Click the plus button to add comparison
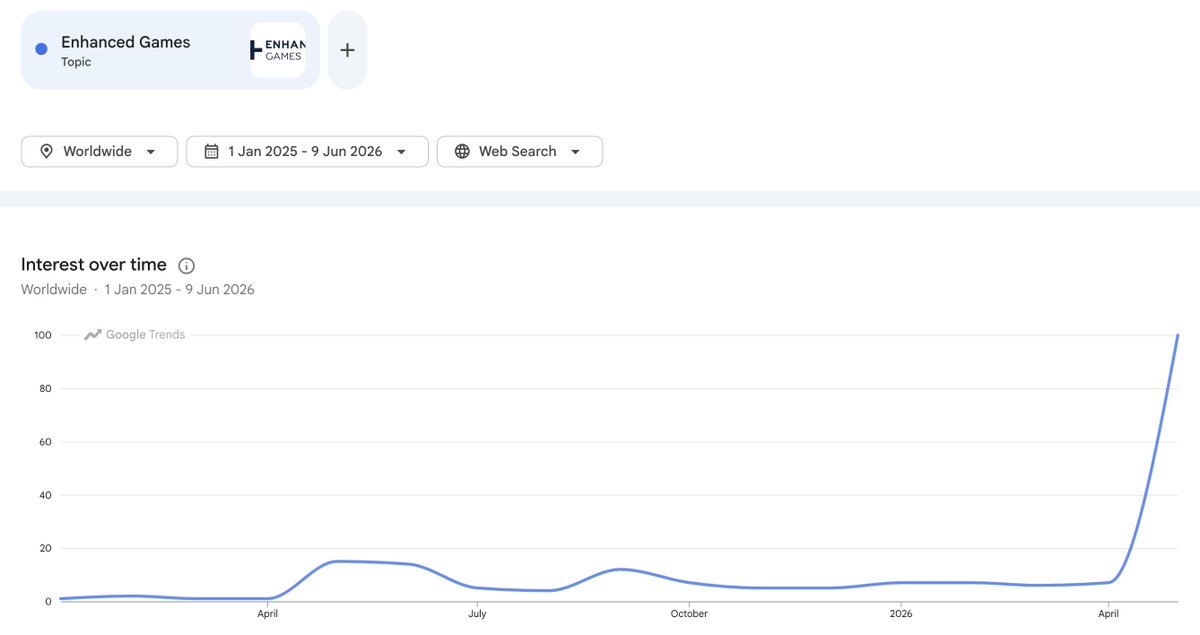Image resolution: width=1200 pixels, height=635 pixels. tap(347, 50)
